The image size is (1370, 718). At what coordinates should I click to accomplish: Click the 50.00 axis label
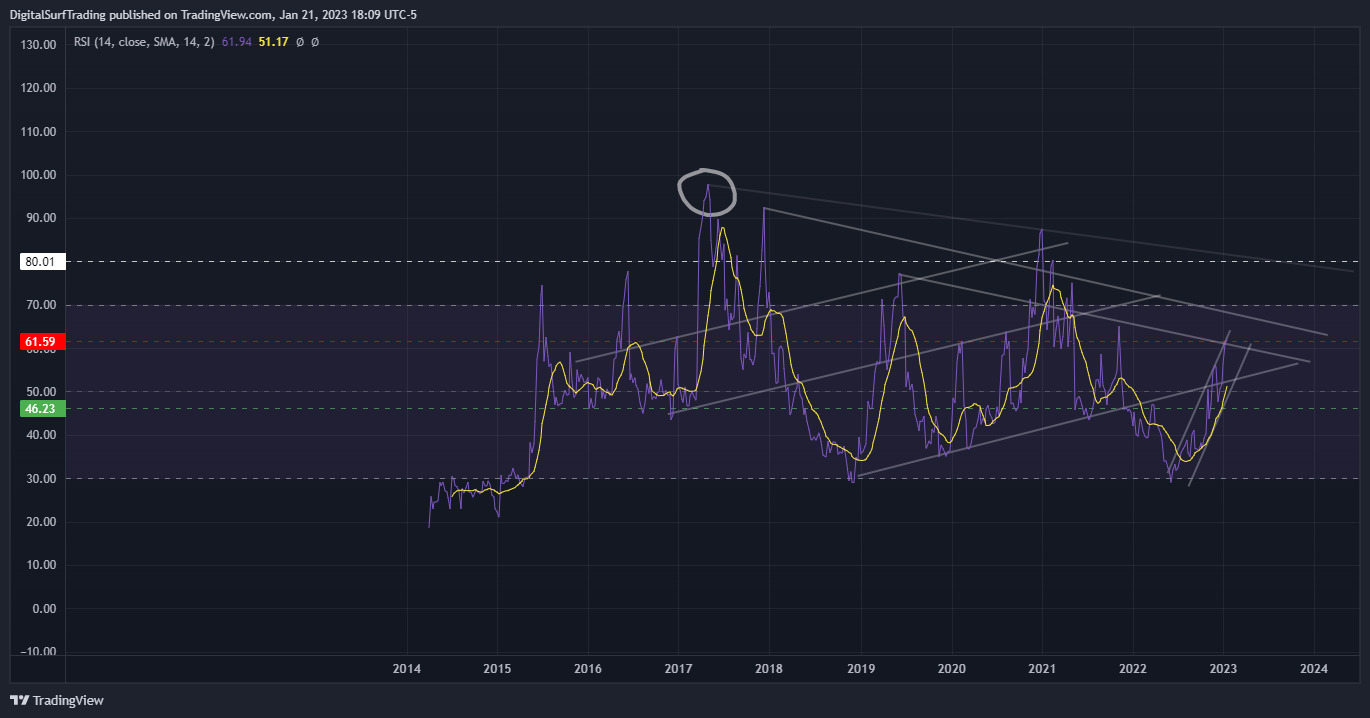(40, 392)
